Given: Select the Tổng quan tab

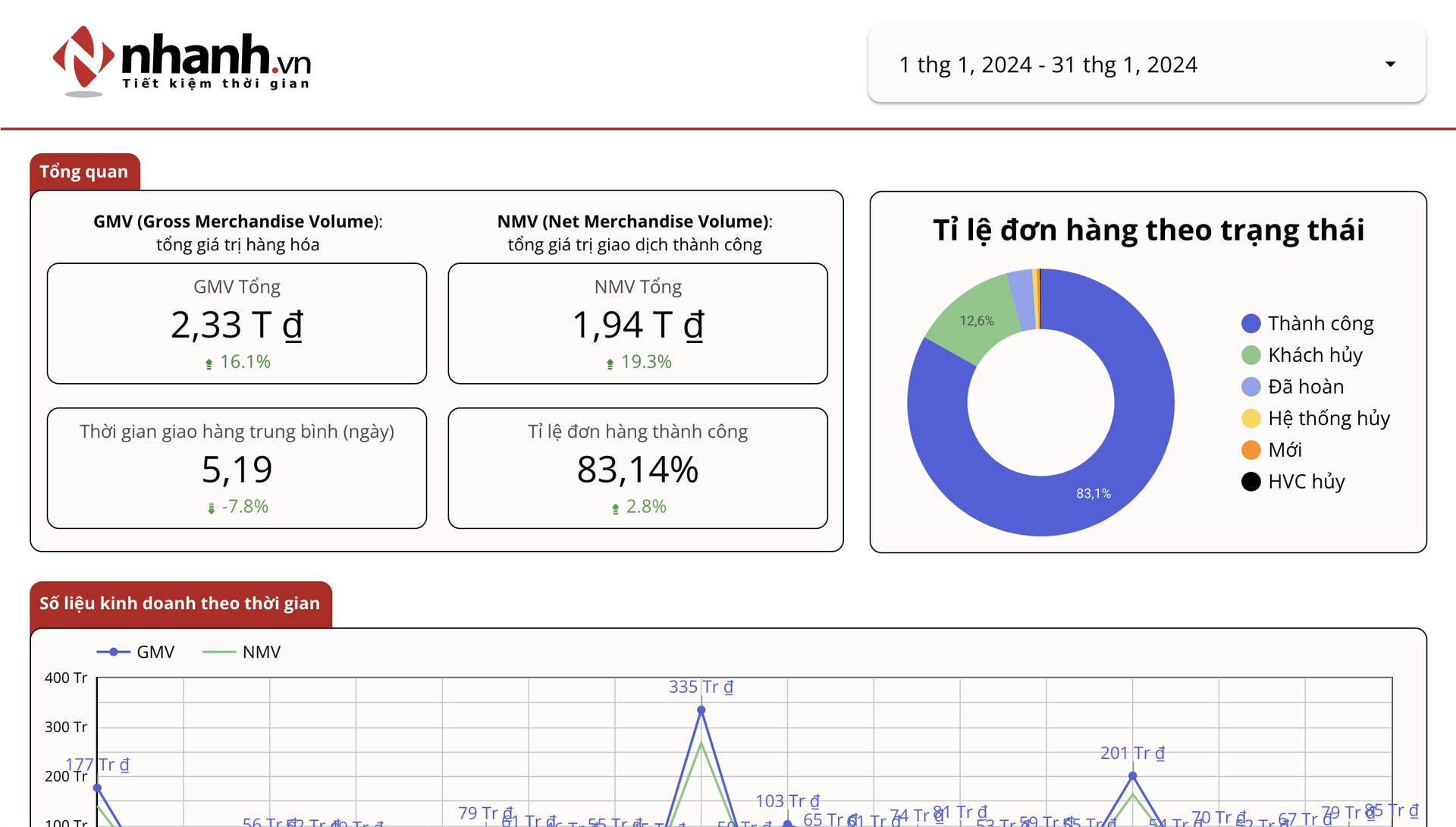Looking at the screenshot, I should 84,171.
